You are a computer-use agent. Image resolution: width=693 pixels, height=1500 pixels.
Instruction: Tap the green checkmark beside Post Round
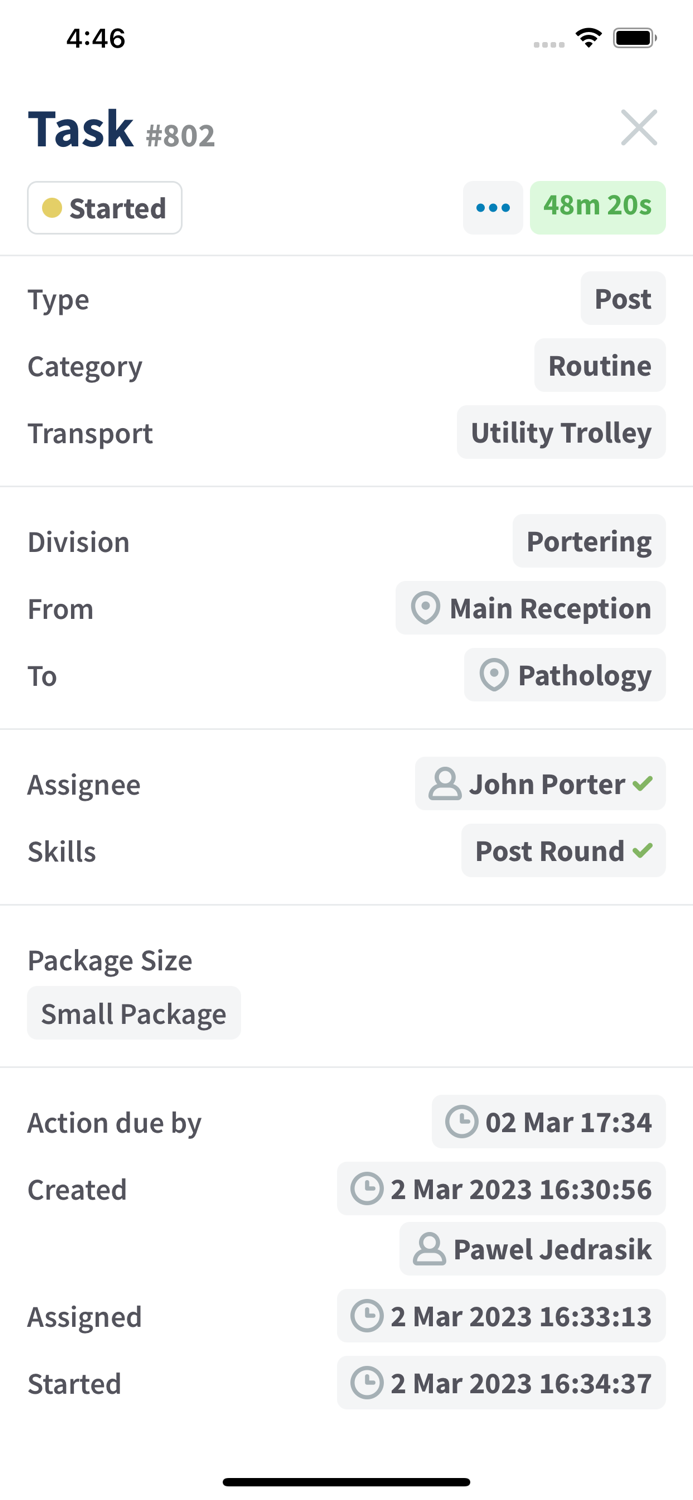tap(642, 851)
